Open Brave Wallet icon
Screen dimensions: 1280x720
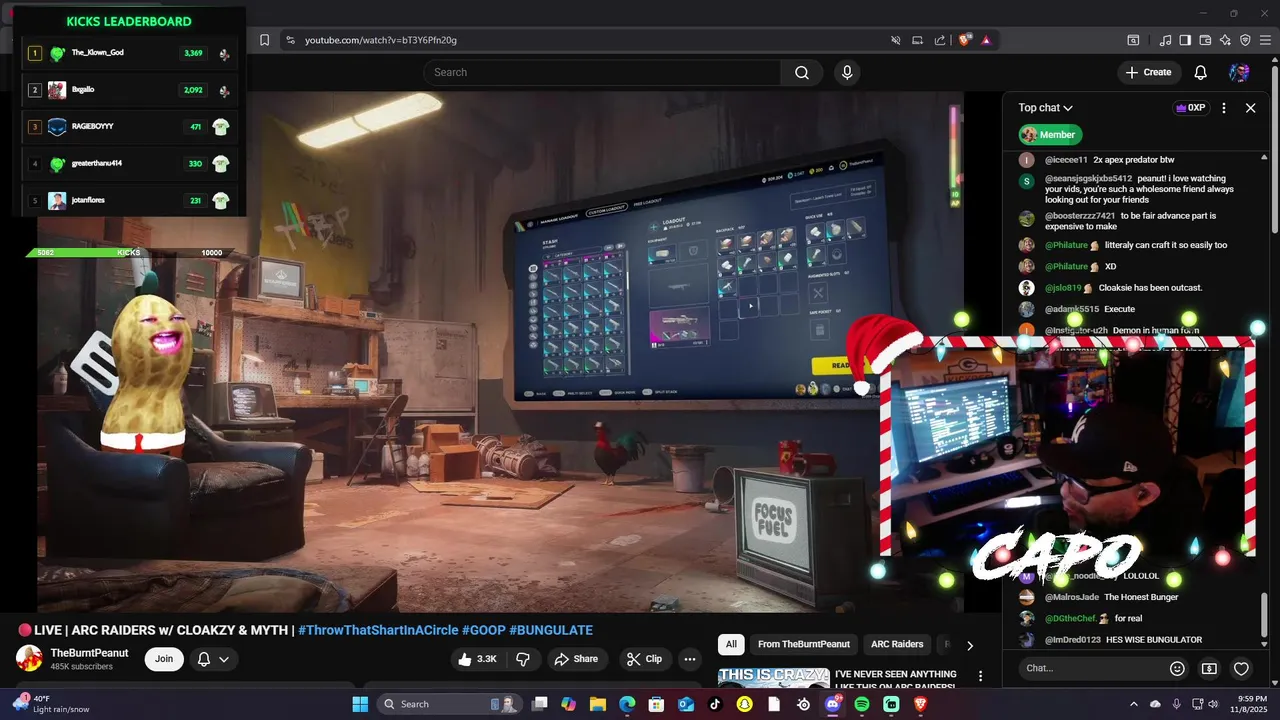click(1205, 40)
